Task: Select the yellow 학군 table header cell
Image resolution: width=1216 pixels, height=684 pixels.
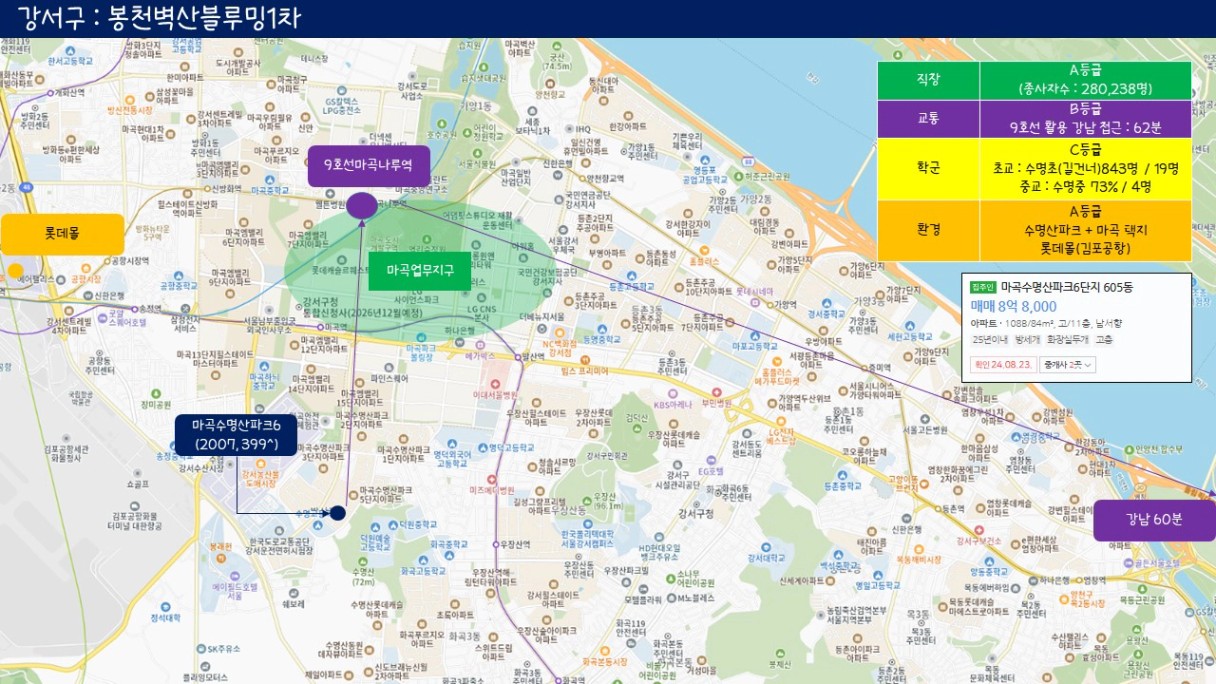Action: coord(929,169)
